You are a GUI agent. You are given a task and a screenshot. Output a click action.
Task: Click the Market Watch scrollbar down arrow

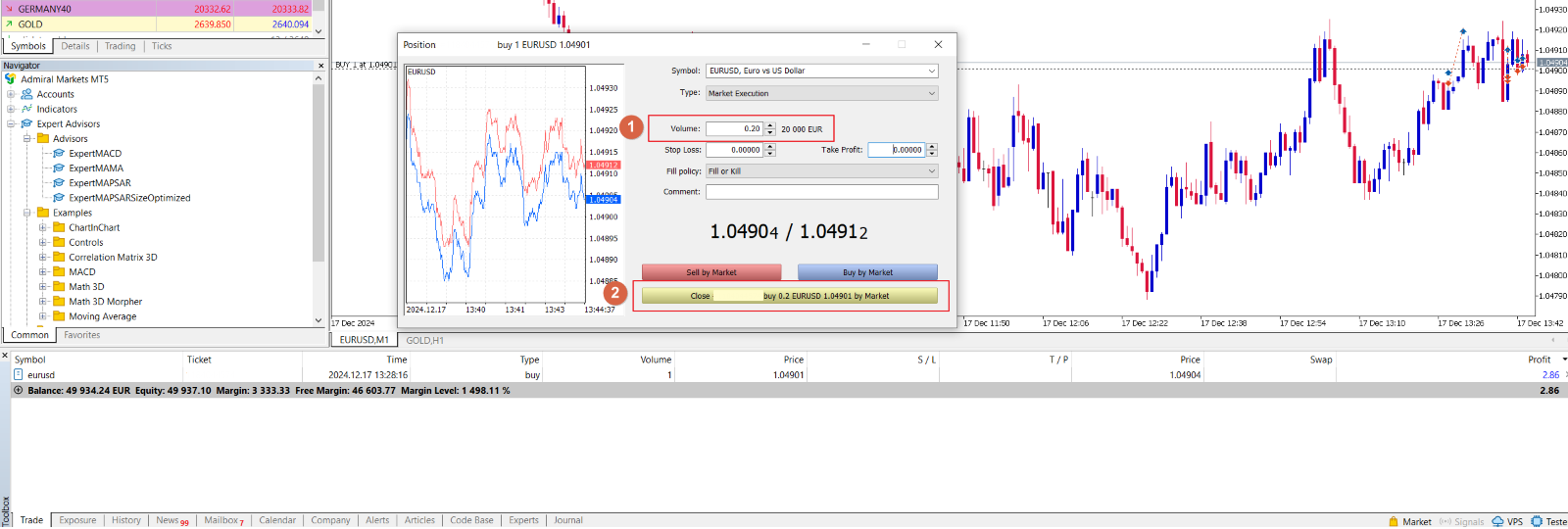[x=318, y=31]
